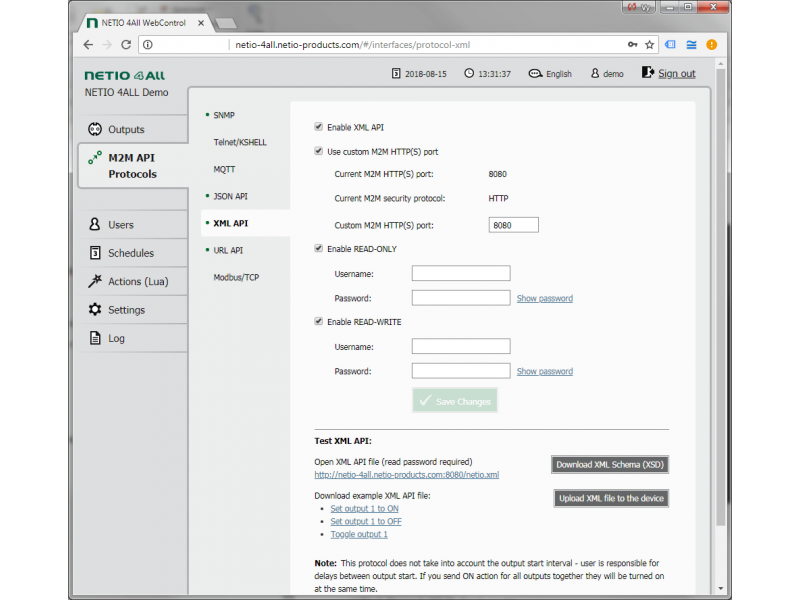Open the Schedules section
The width and height of the screenshot is (800, 600).
click(134, 253)
